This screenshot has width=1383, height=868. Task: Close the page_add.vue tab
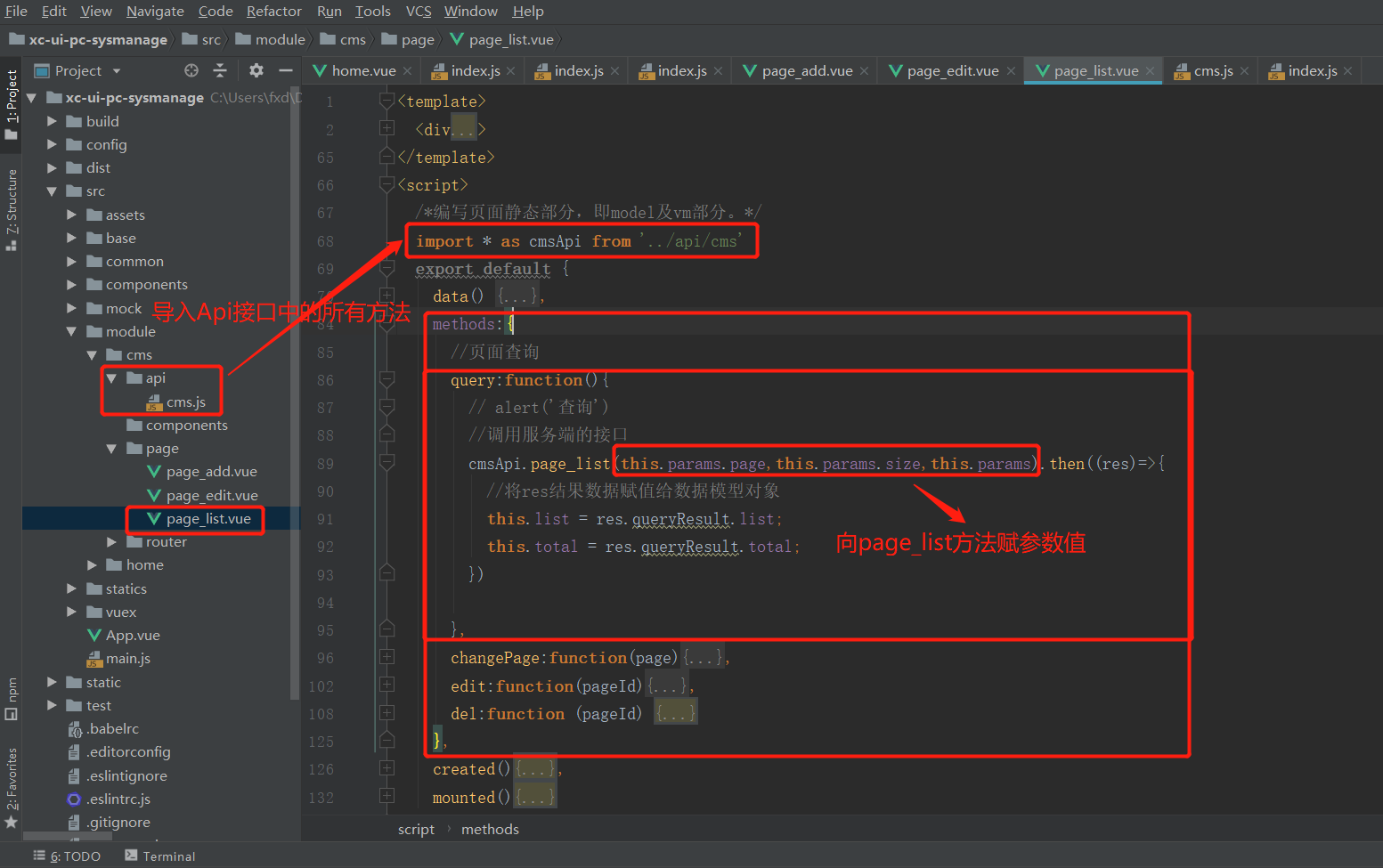(x=864, y=71)
